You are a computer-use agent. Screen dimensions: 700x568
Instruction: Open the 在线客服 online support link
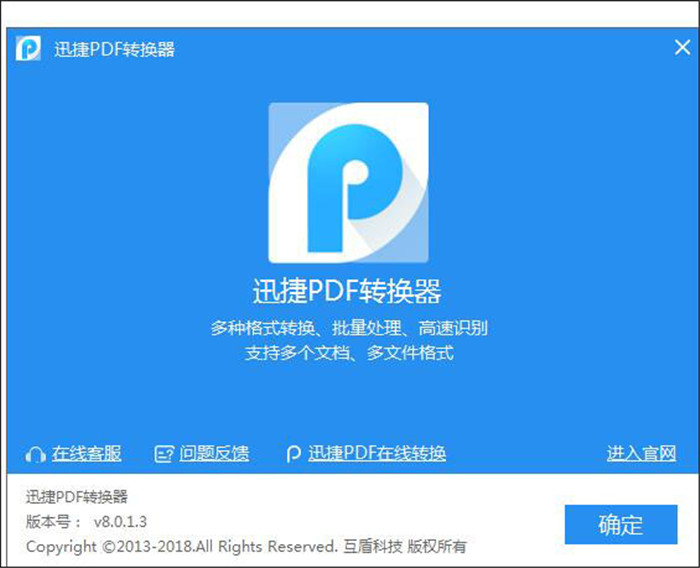click(87, 453)
